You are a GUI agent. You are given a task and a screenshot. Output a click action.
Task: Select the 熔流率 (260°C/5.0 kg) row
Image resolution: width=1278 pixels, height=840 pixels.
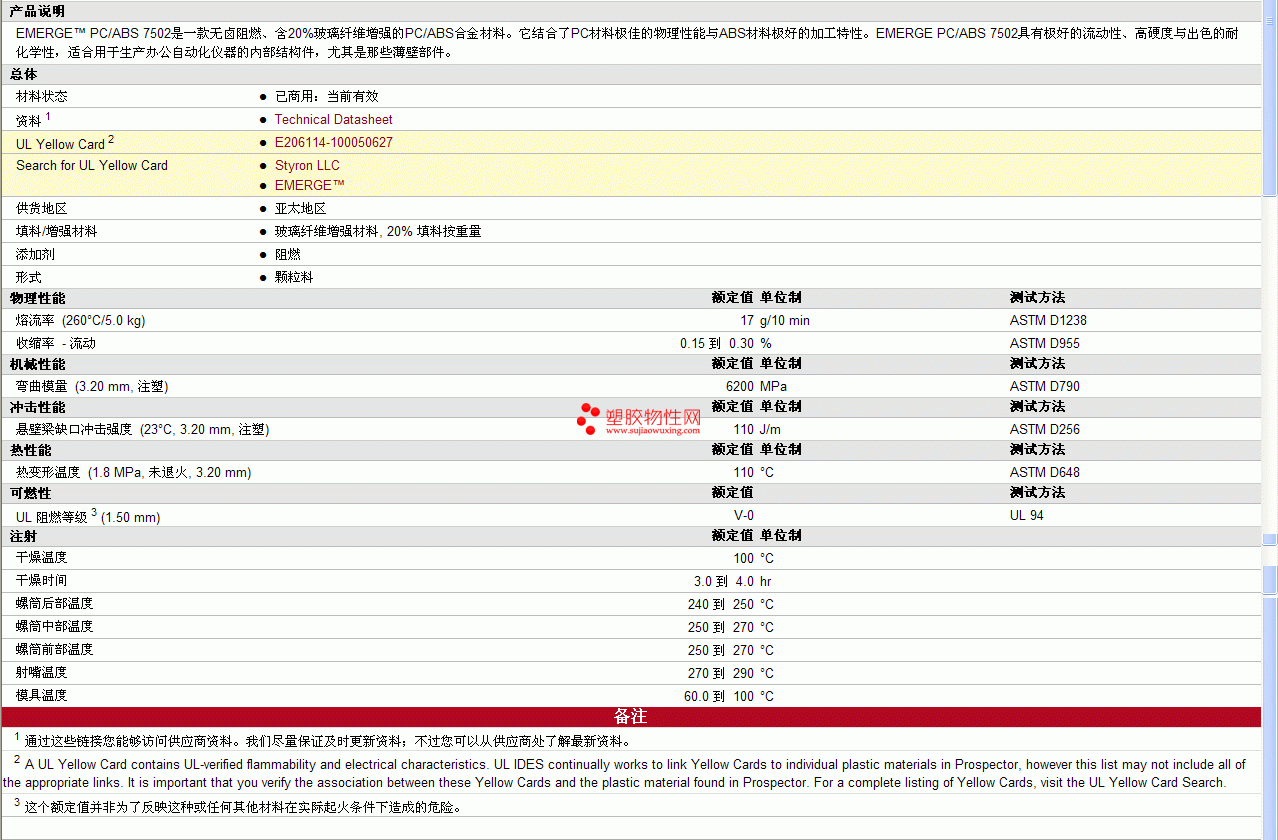tap(631, 321)
